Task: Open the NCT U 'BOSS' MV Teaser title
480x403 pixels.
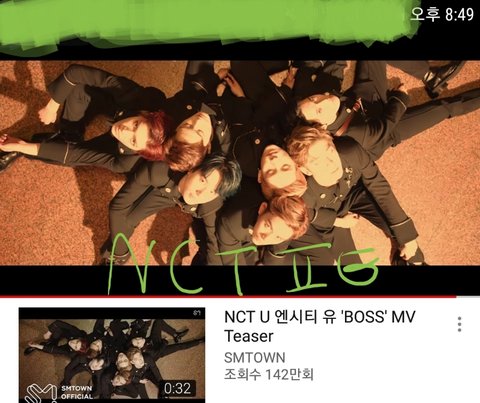Action: (x=320, y=326)
